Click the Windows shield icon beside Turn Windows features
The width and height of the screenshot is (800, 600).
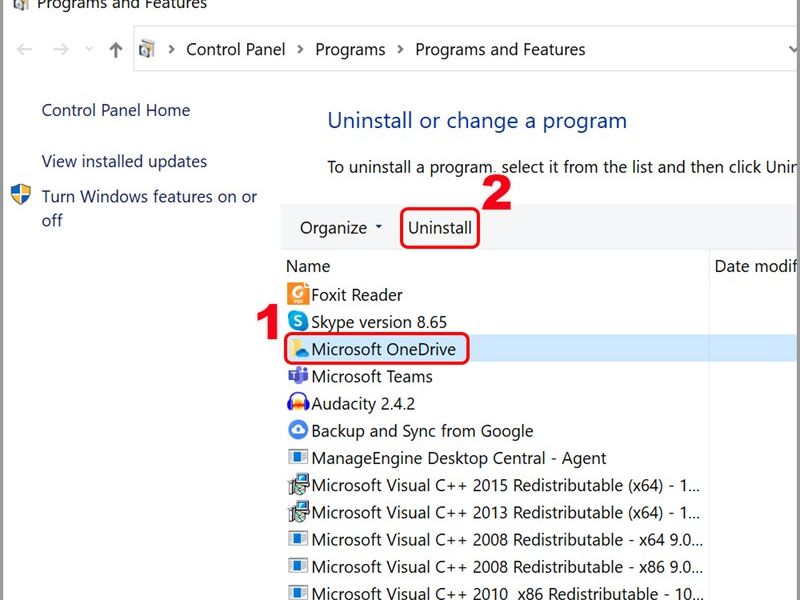click(x=21, y=194)
